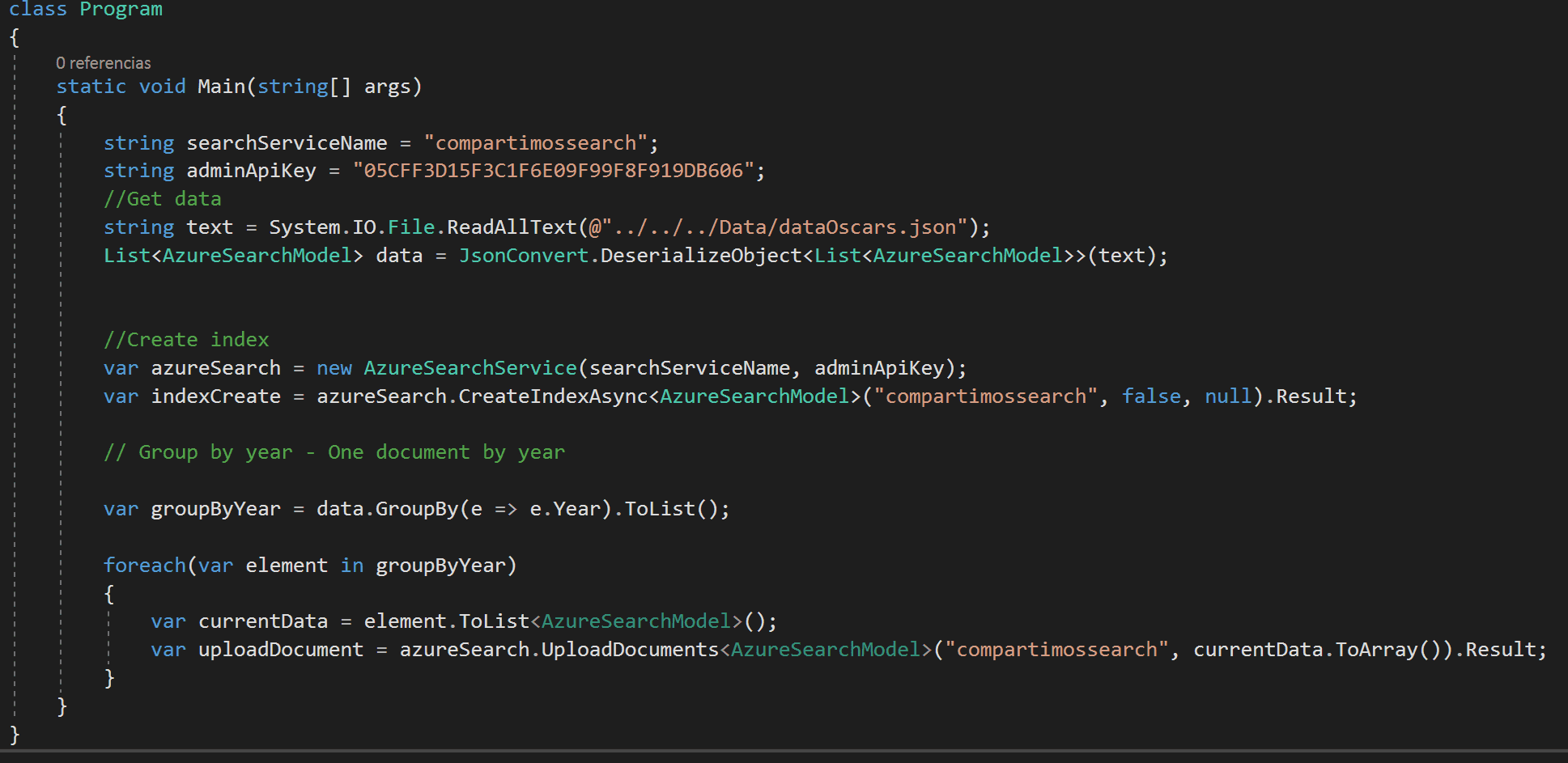Image resolution: width=1568 pixels, height=763 pixels.
Task: Click the "compartimossearch" string on searchServiceName line
Action: pyautogui.click(x=535, y=143)
